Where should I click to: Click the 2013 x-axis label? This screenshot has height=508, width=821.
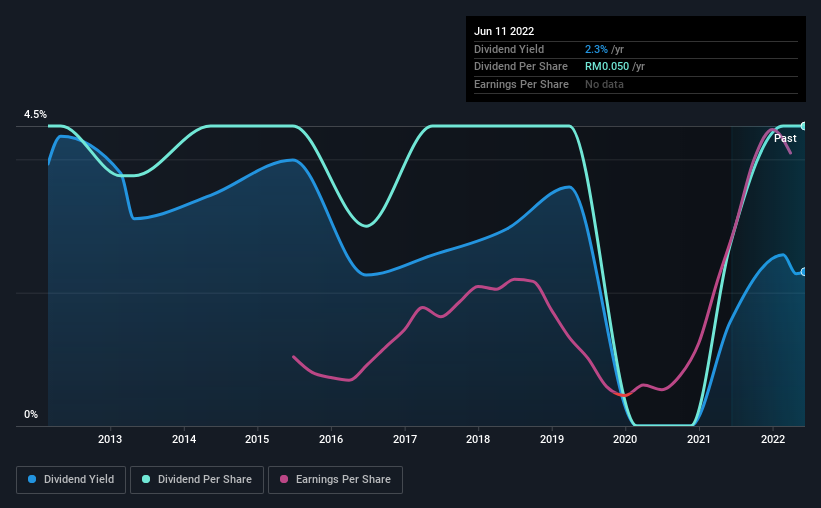pos(110,439)
